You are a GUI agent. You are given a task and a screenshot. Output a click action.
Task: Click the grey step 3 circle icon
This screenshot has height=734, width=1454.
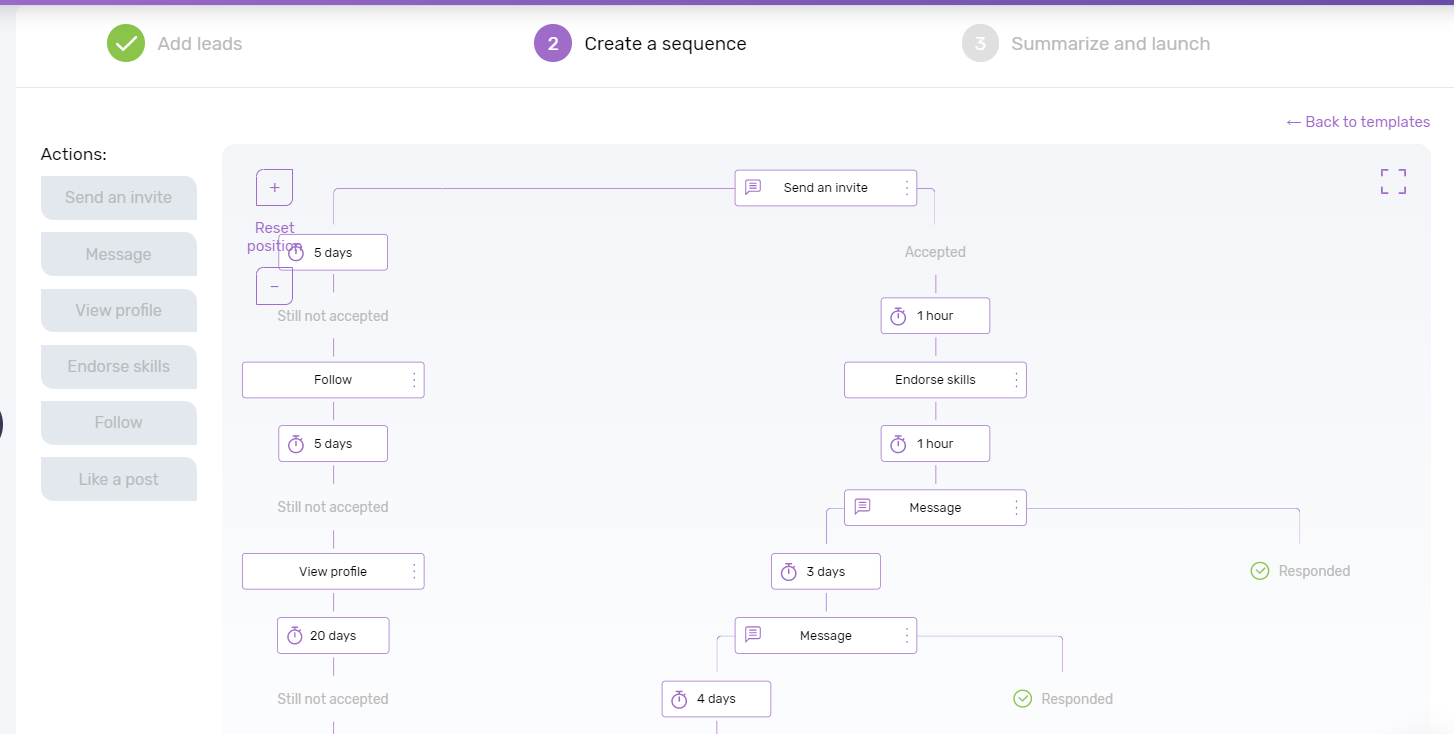pyautogui.click(x=981, y=43)
